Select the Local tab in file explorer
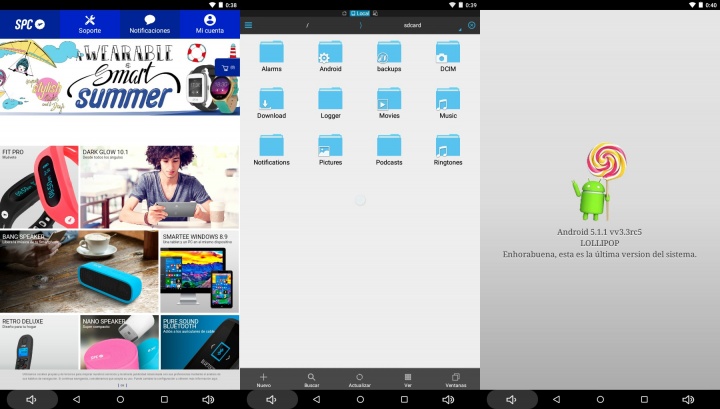Screen dimensions: 720x409 pos(360,13)
